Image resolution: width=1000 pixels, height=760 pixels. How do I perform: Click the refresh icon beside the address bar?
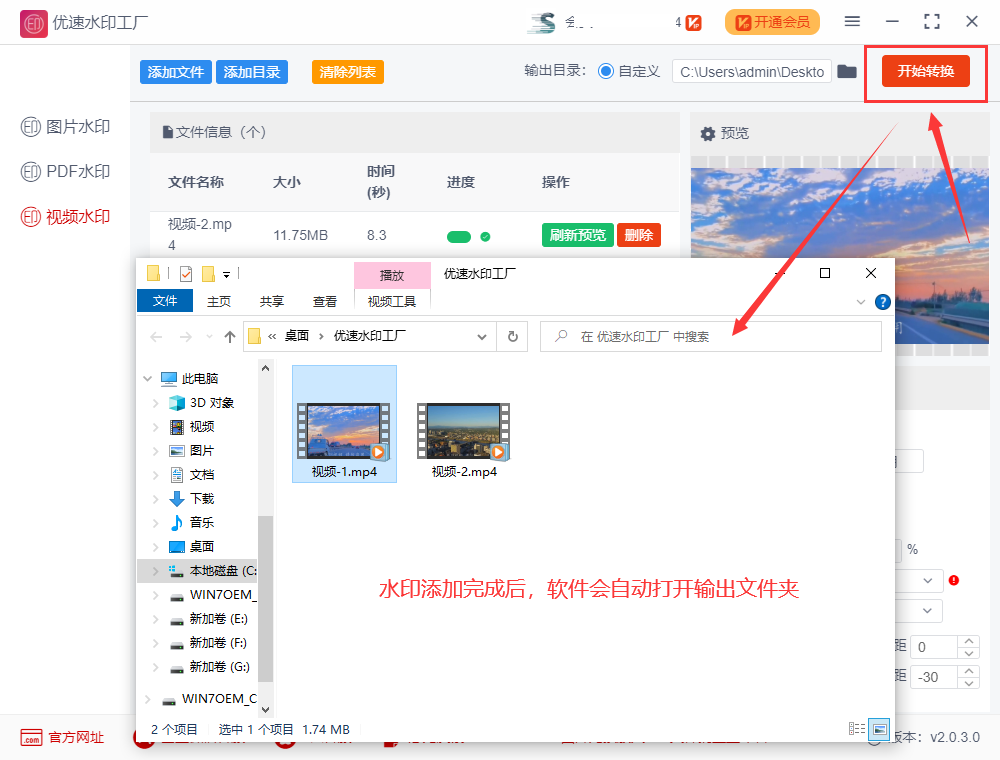[x=511, y=337]
